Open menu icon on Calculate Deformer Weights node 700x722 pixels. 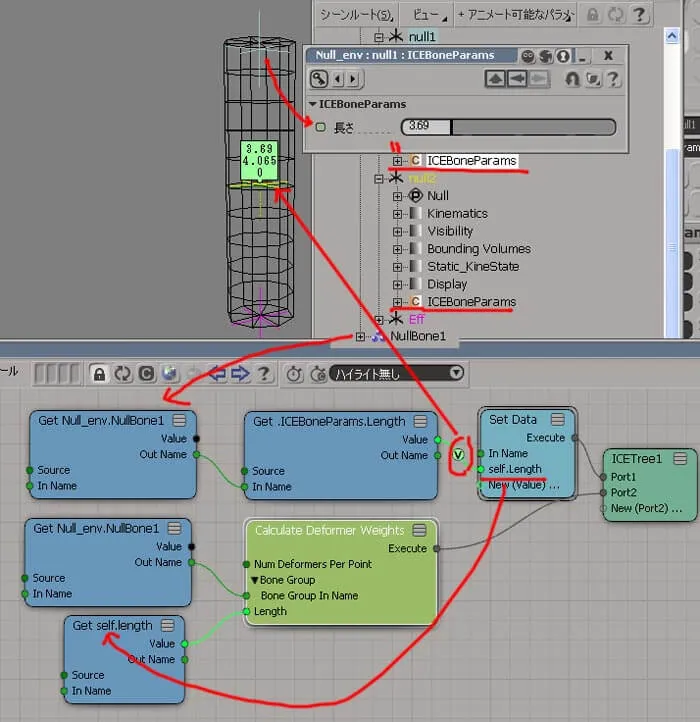[x=419, y=530]
